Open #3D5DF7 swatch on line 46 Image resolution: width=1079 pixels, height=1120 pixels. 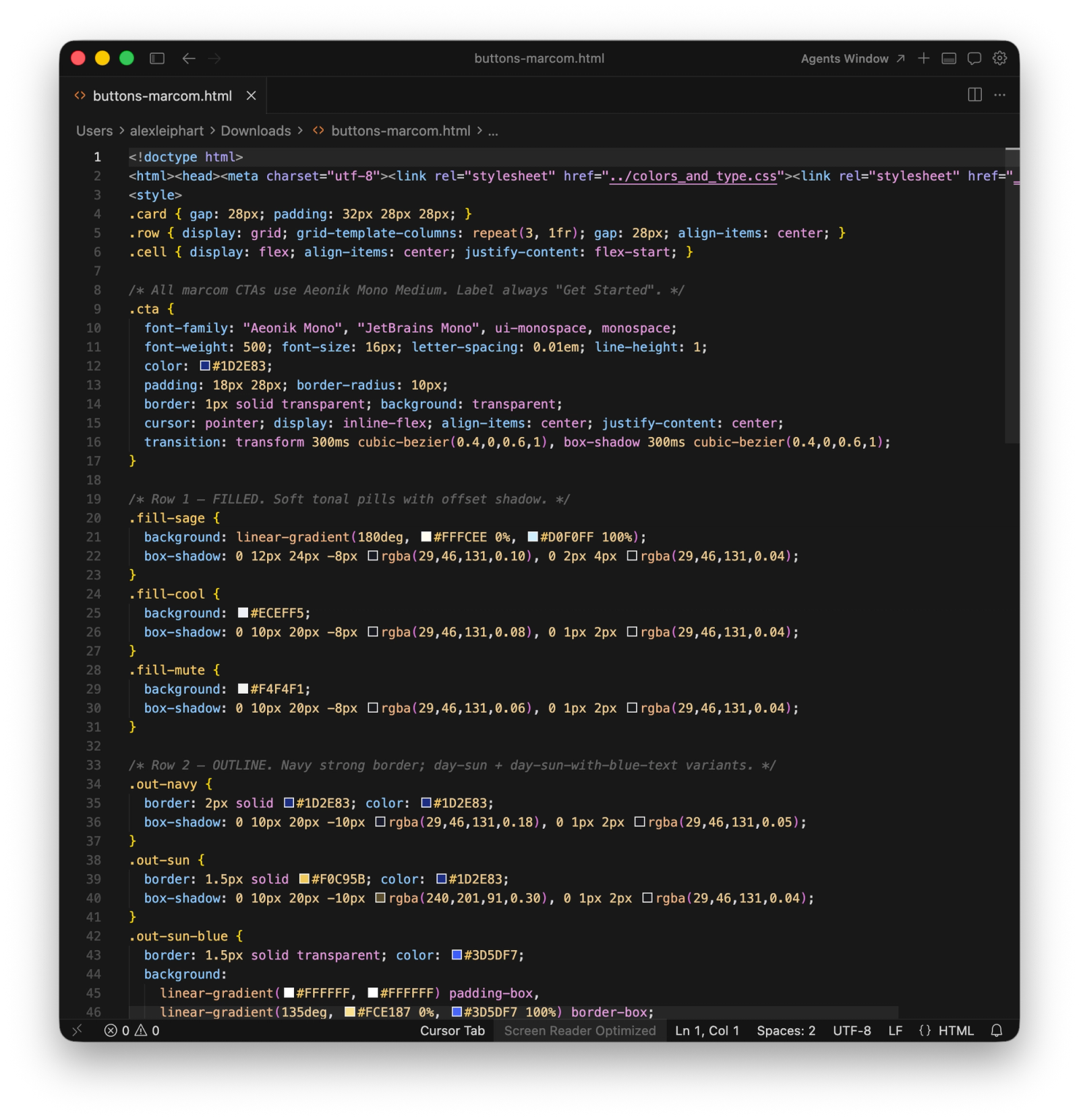[x=457, y=1012]
